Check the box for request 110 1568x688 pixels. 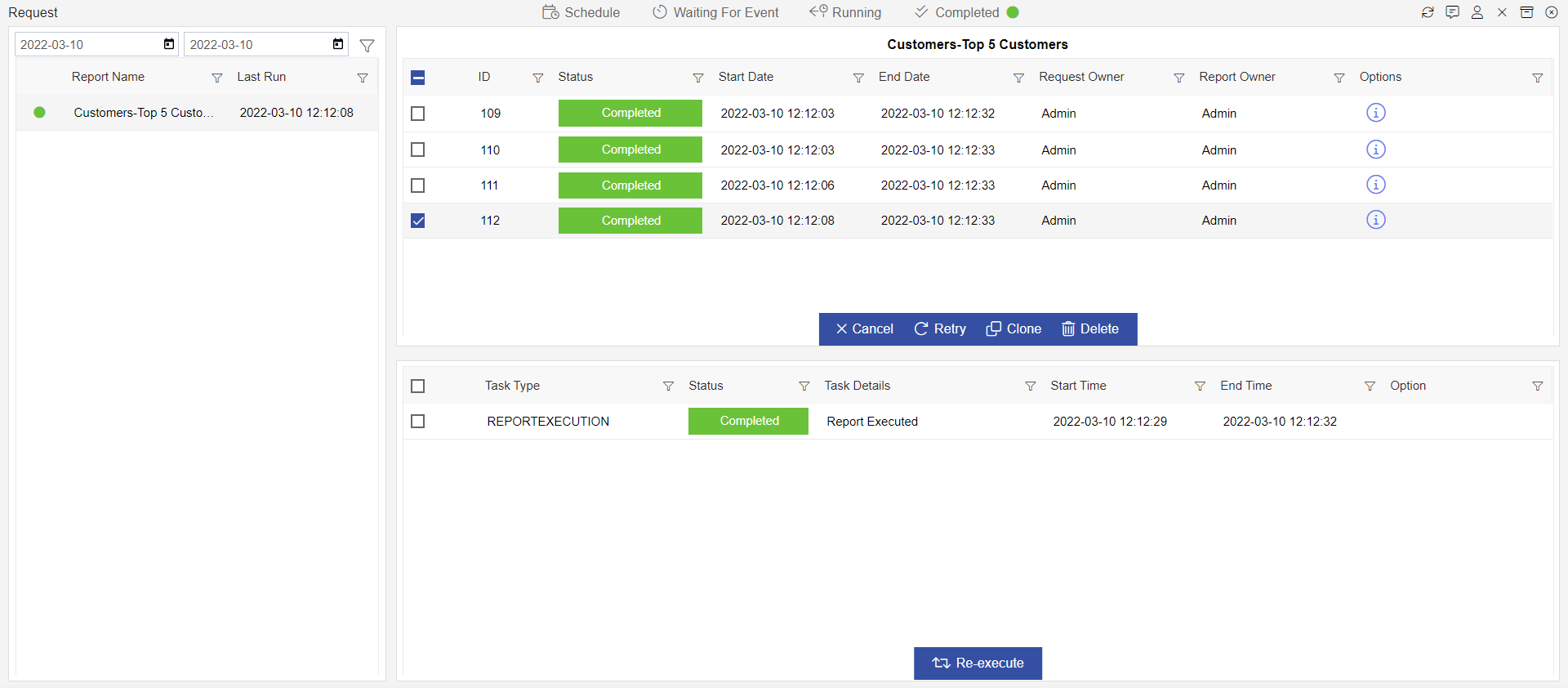[x=418, y=150]
